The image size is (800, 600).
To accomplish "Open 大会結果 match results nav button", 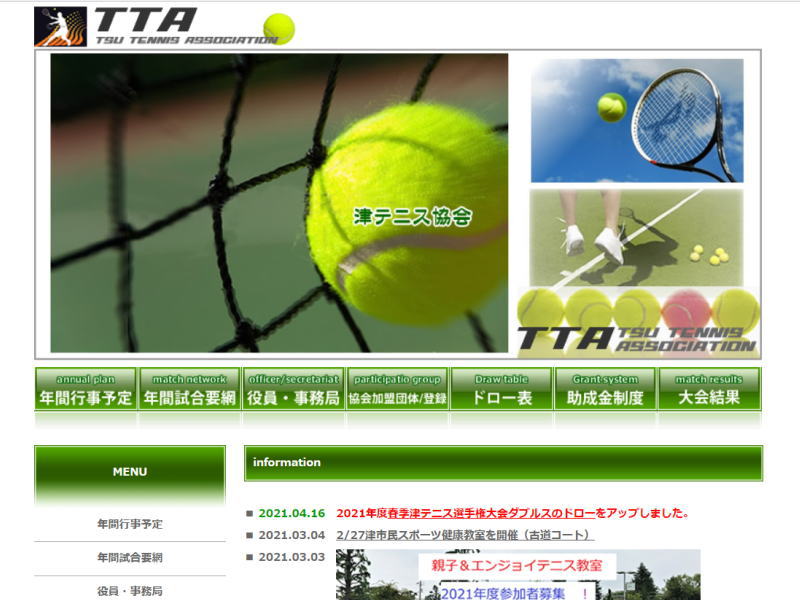I will (710, 389).
